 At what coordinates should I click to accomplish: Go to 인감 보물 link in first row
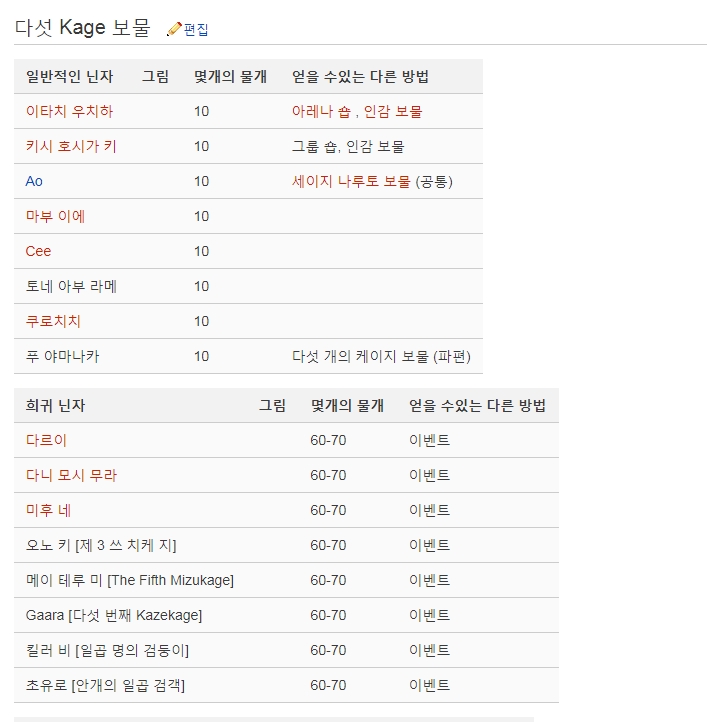393,111
